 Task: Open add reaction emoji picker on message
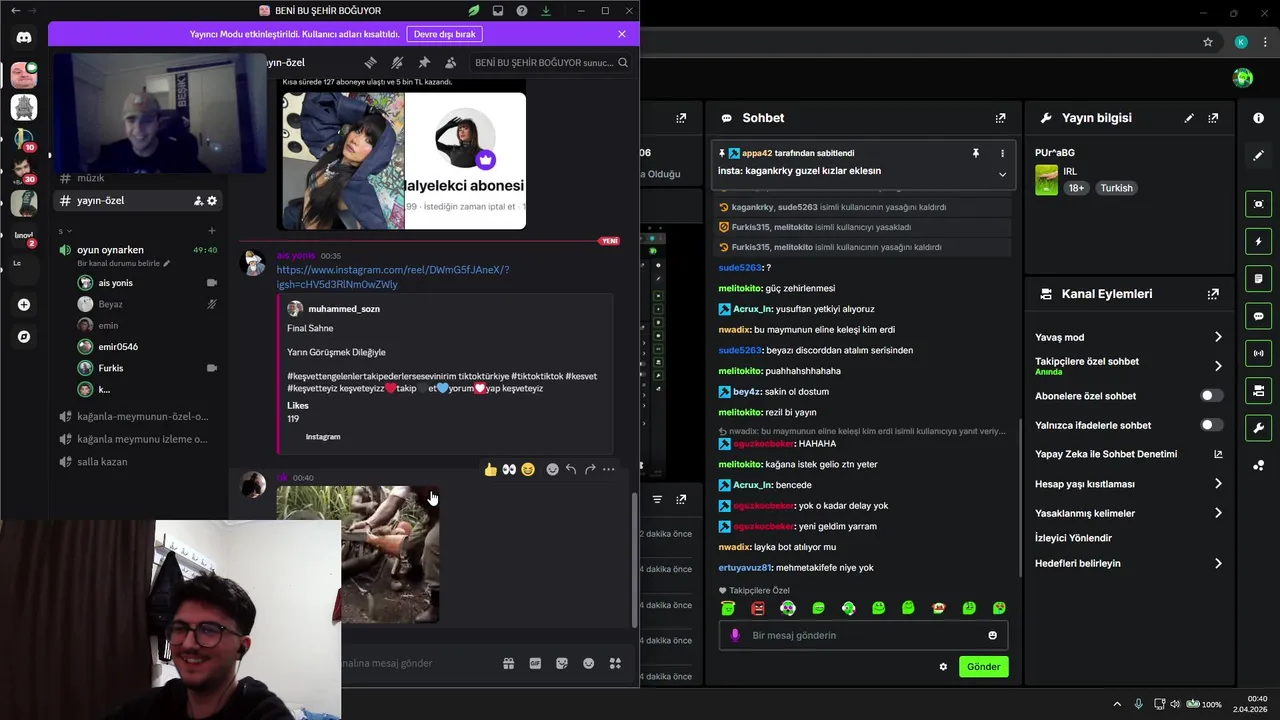552,469
